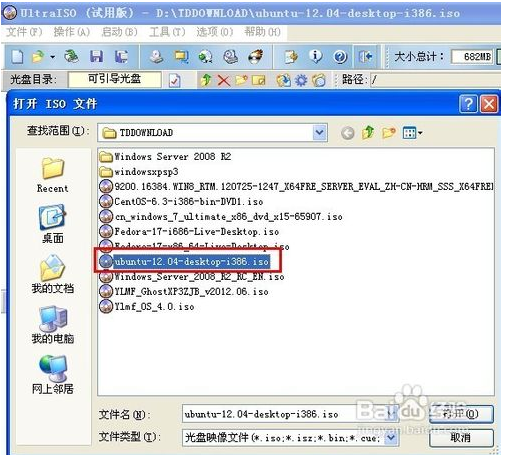Expand the 查找范围 TDDOWNLOAD dropdown
The image size is (506, 455).
pyautogui.click(x=319, y=133)
